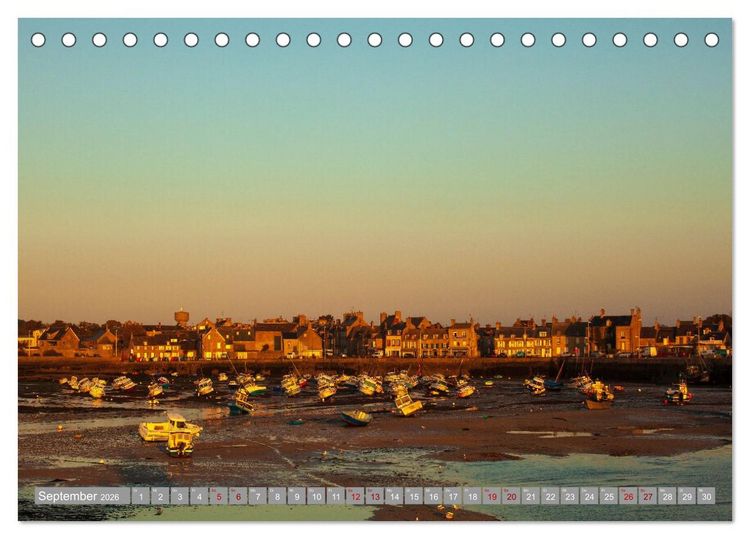Choose day 15 in the calendar strip
This screenshot has height=539, width=750.
point(414,496)
